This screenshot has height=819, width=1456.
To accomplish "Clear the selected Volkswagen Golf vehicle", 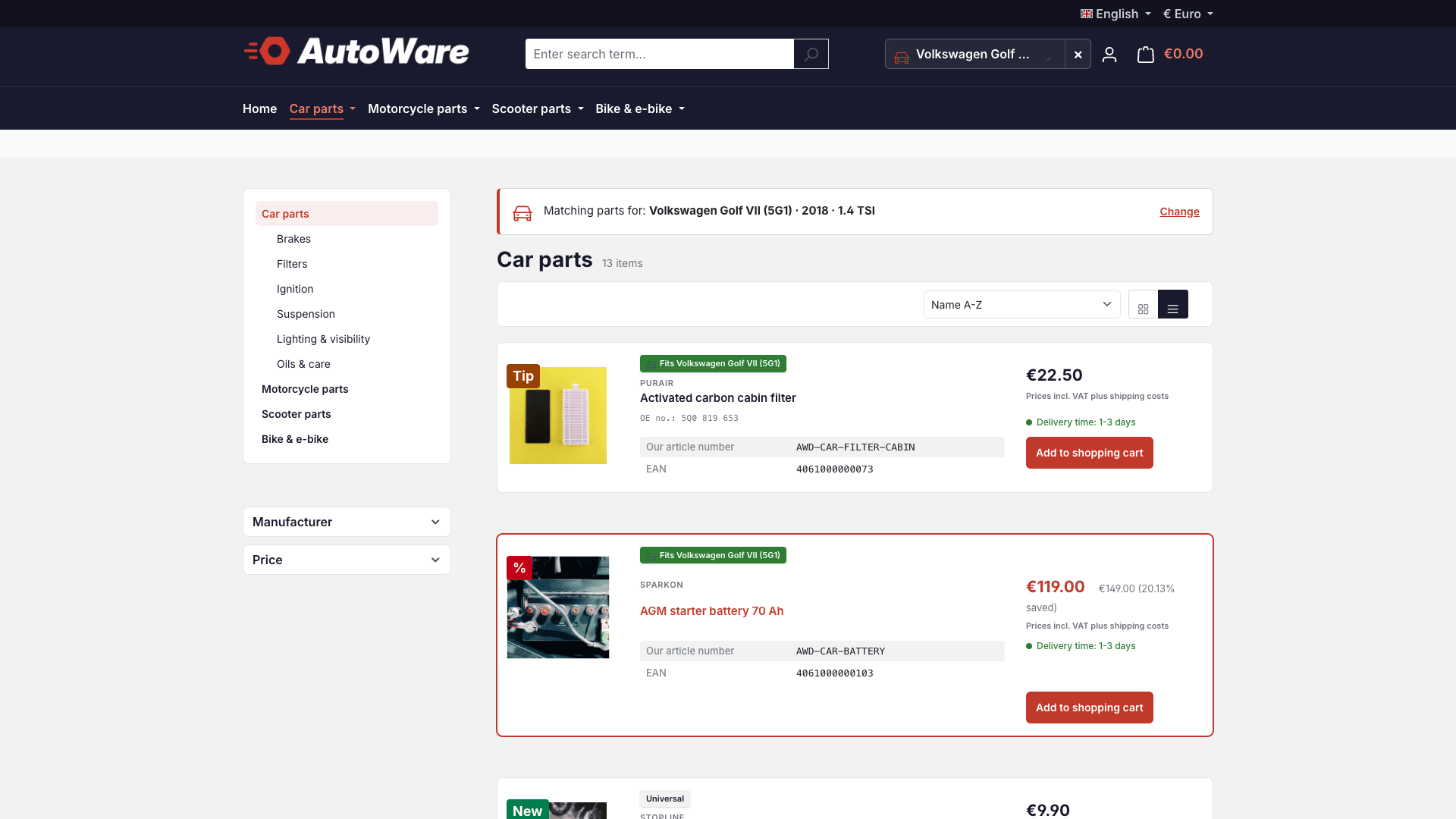I will coord(1078,54).
